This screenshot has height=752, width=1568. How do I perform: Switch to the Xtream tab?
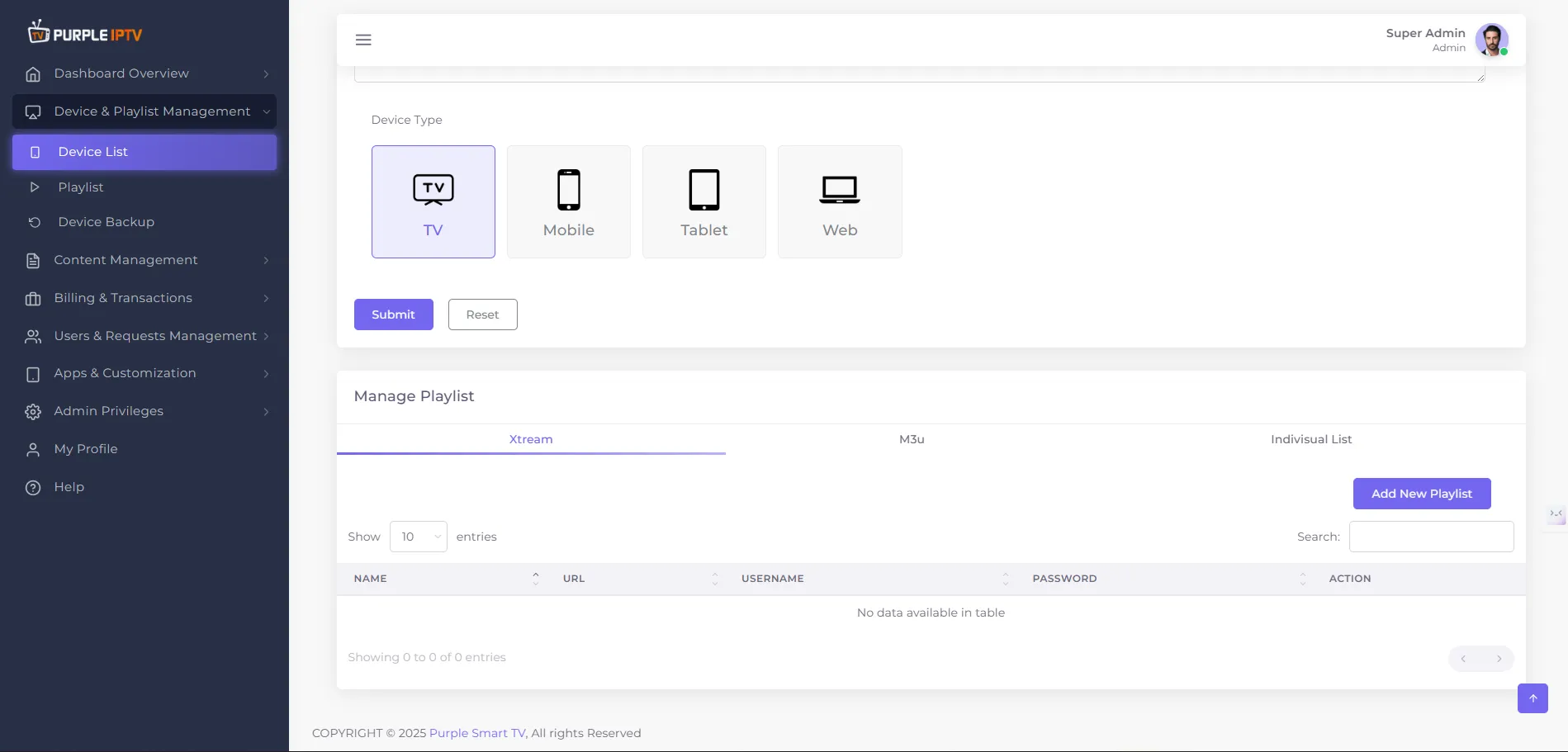531,439
